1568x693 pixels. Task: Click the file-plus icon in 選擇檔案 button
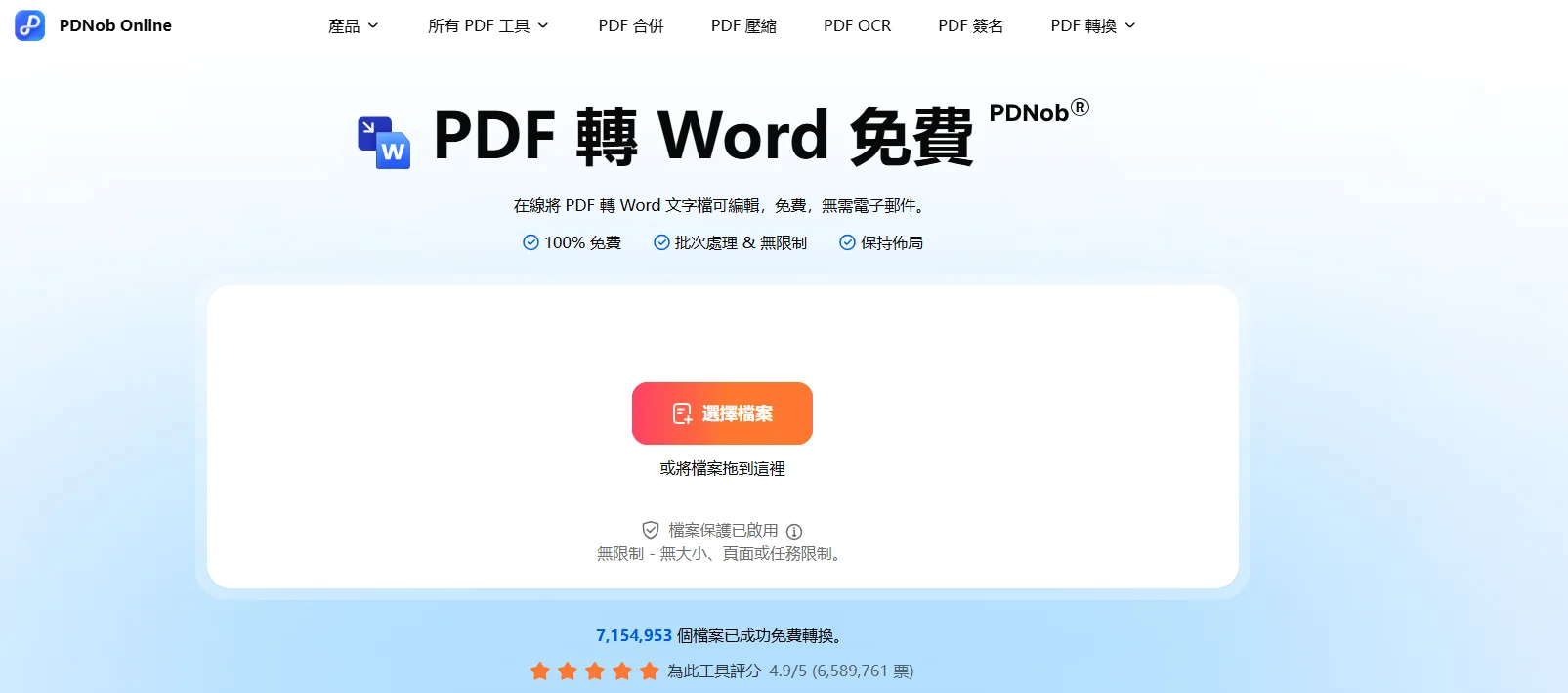tap(682, 413)
